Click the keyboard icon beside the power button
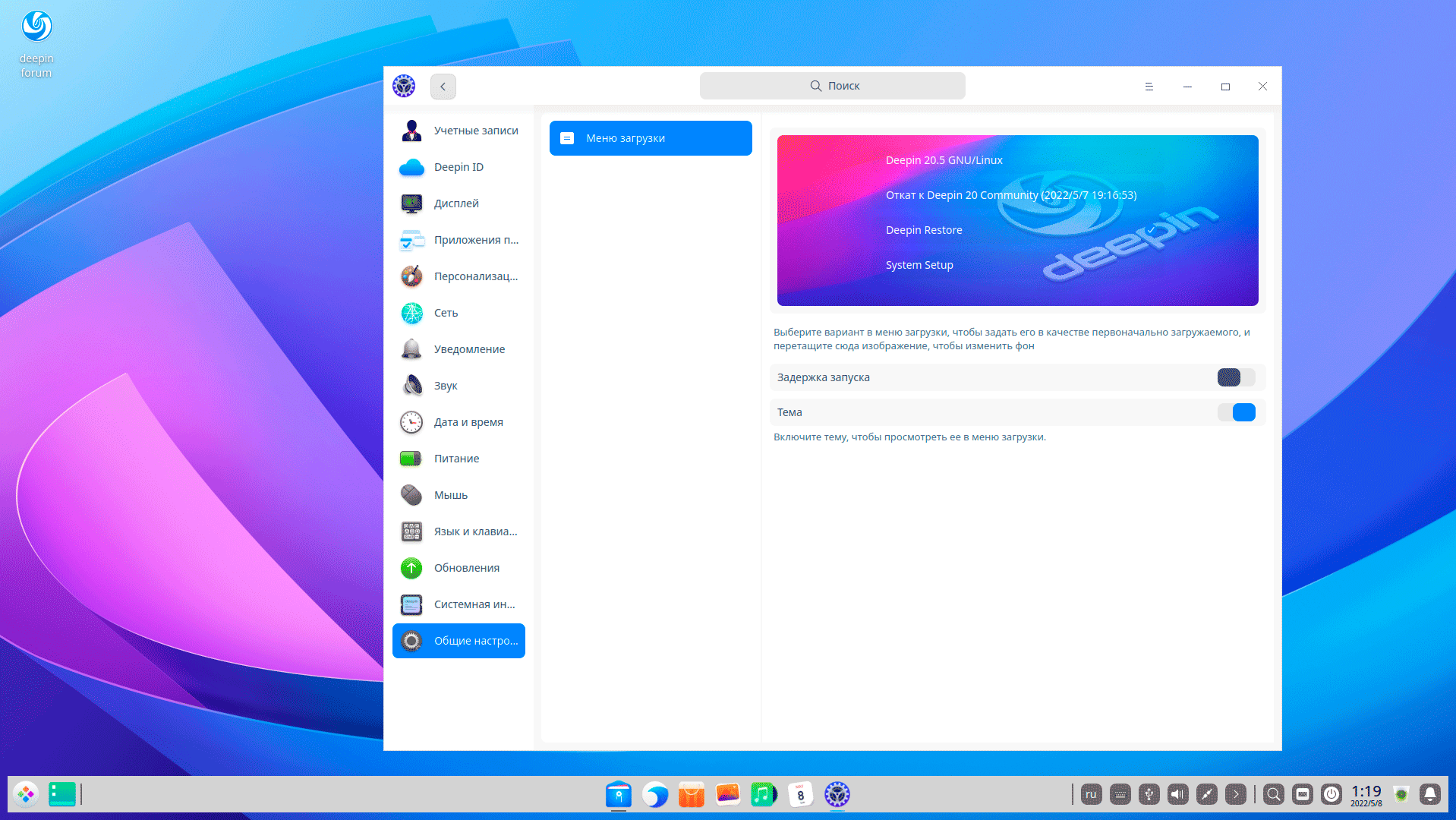This screenshot has height=820, width=1456. point(1303,794)
